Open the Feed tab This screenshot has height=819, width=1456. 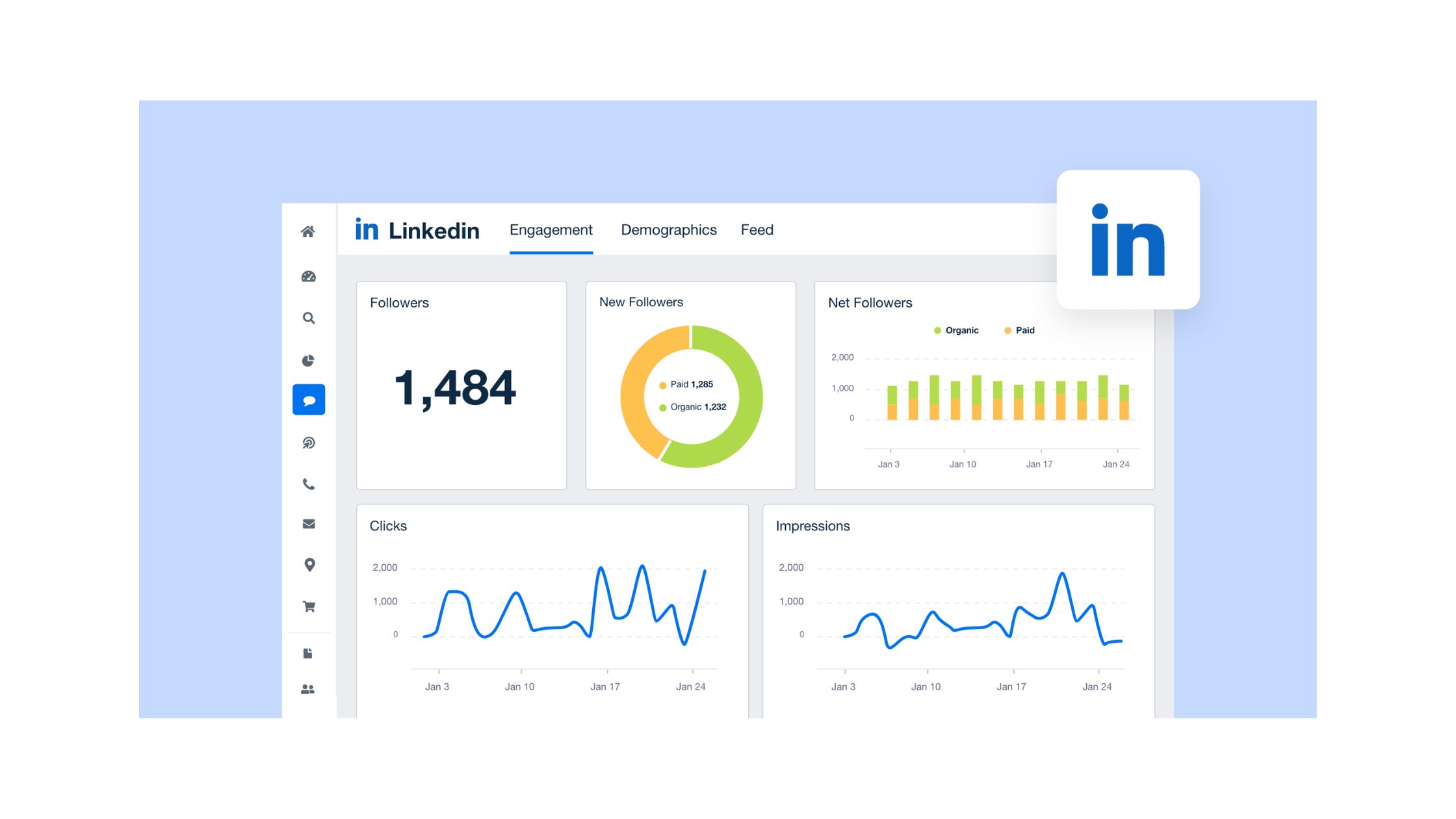[757, 229]
